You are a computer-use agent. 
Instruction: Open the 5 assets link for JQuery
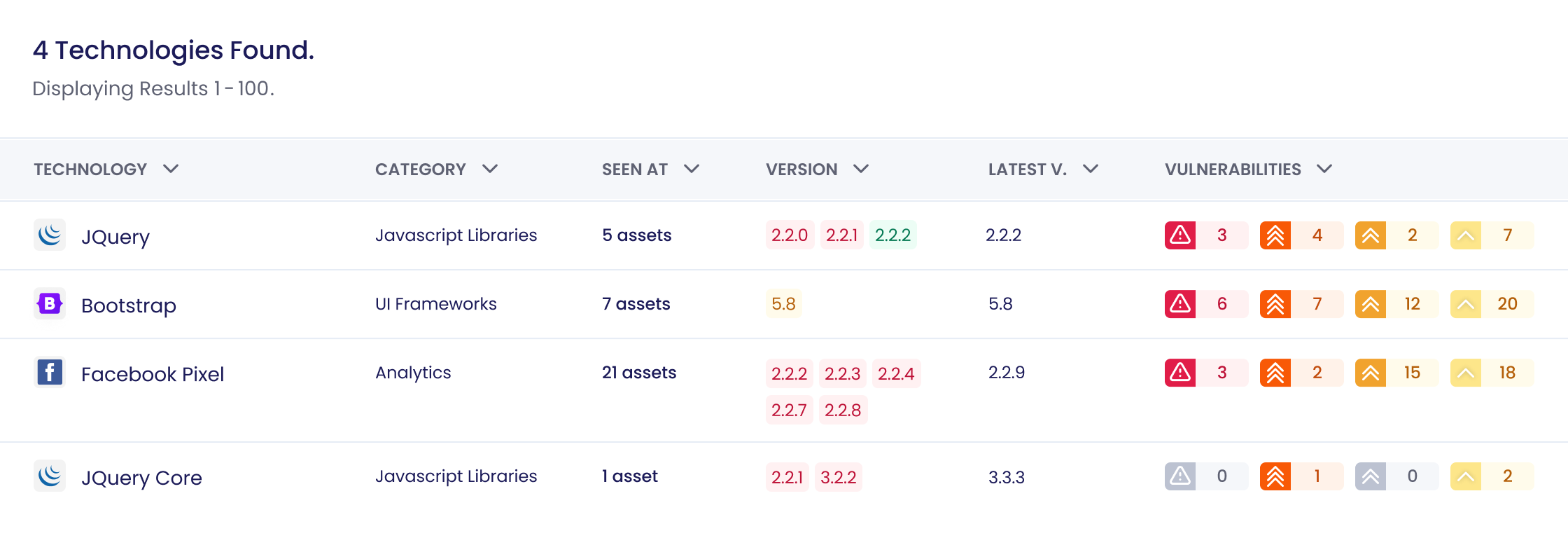637,235
